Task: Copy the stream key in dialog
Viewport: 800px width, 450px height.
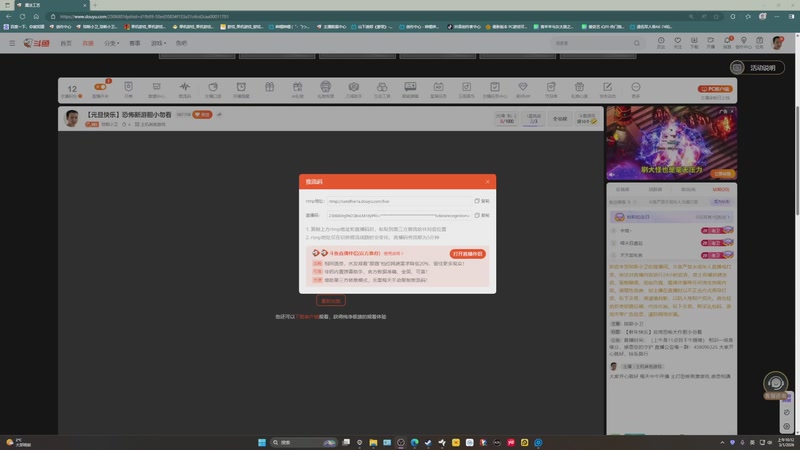Action: (x=482, y=215)
